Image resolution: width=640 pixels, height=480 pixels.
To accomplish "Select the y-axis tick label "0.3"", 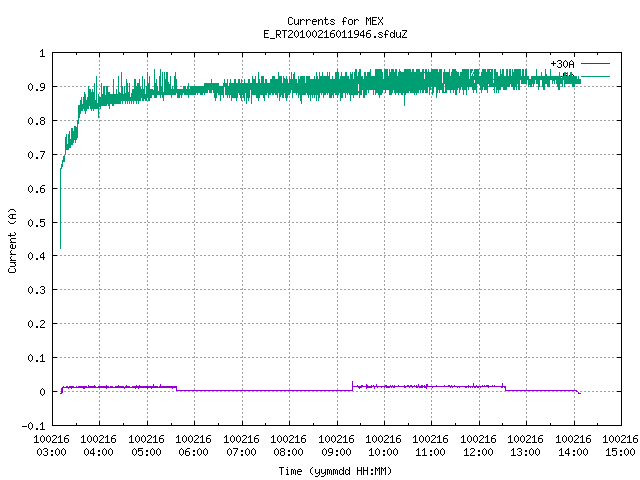I will 37,290.
